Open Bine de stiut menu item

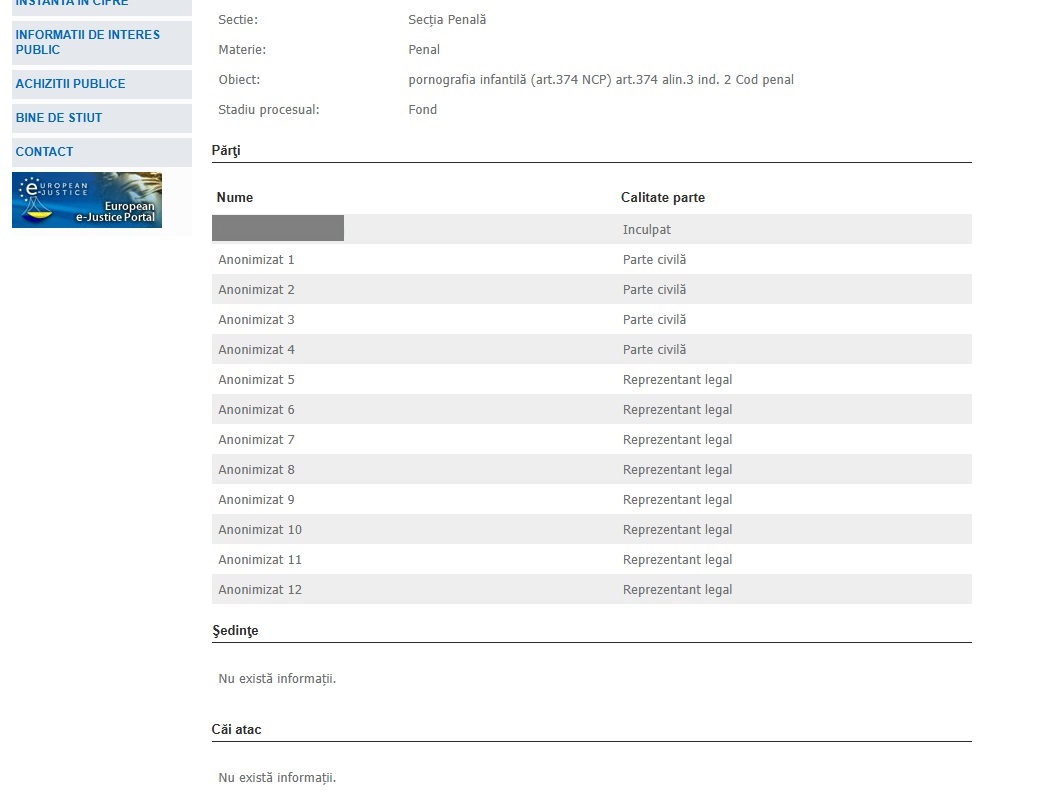point(101,118)
